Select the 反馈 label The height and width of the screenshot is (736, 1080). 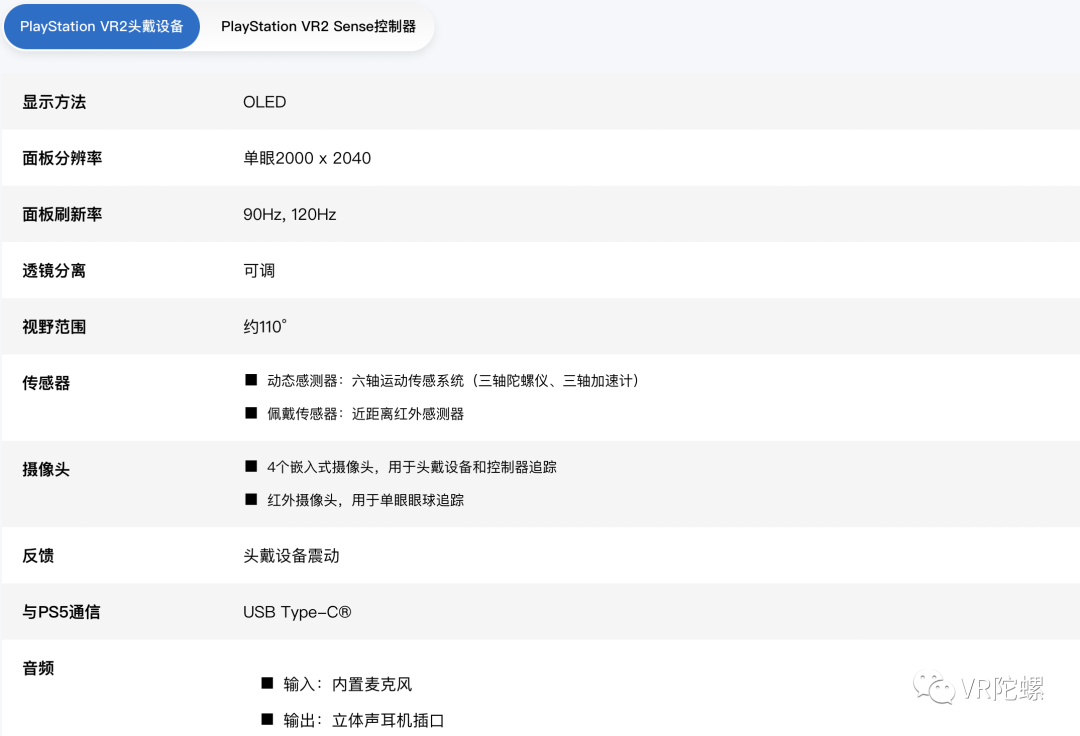pyautogui.click(x=38, y=556)
